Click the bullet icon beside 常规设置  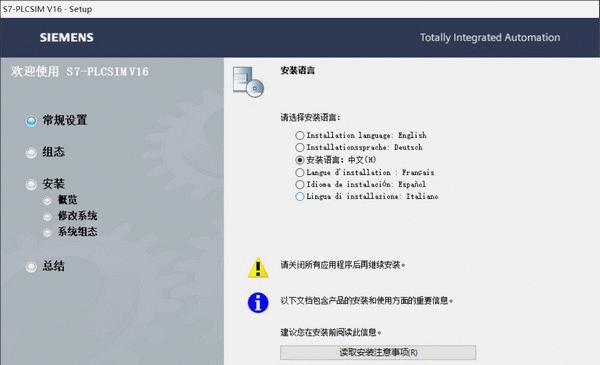(31, 121)
